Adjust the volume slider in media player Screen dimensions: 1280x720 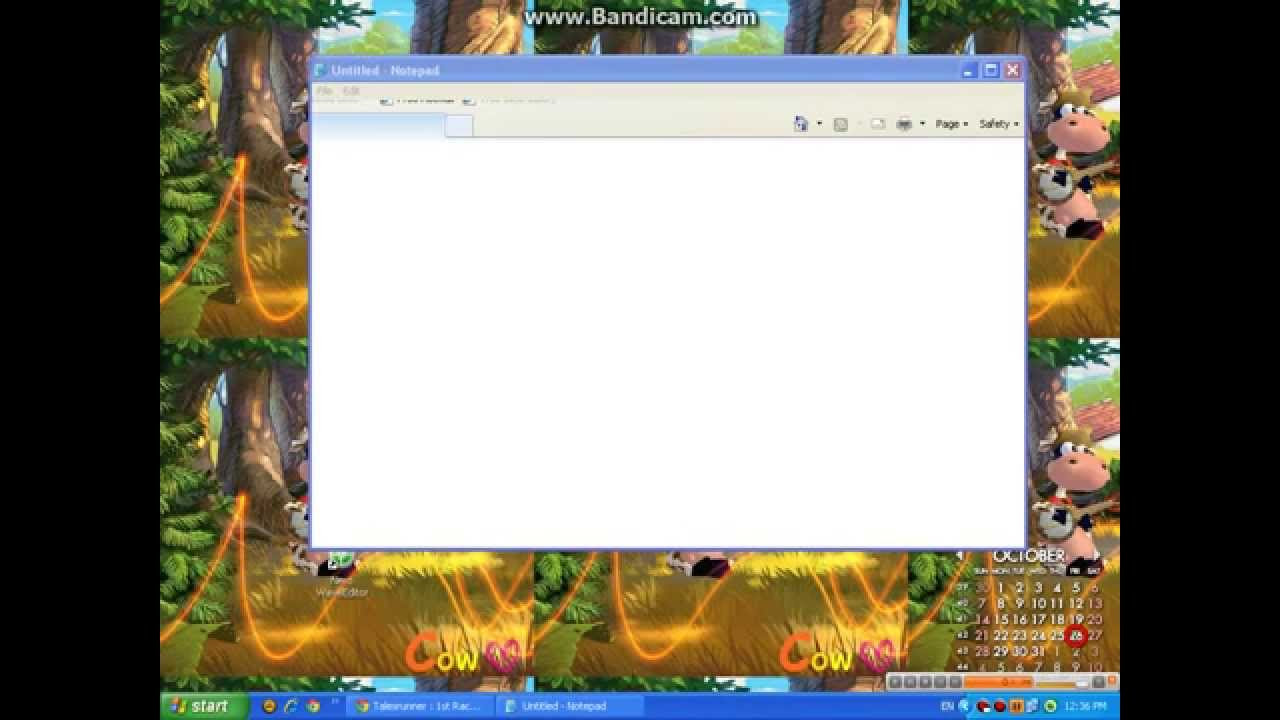(1064, 682)
